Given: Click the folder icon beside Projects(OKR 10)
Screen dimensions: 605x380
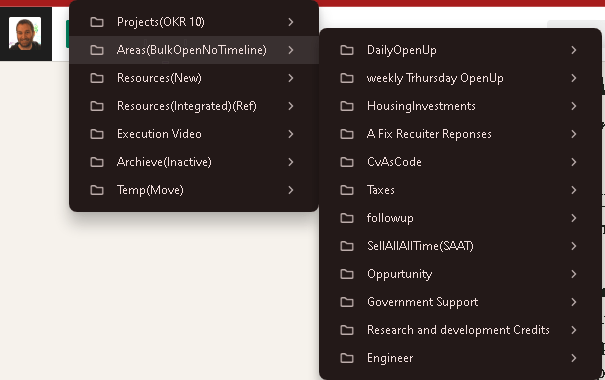Looking at the screenshot, I should pyautogui.click(x=97, y=22).
